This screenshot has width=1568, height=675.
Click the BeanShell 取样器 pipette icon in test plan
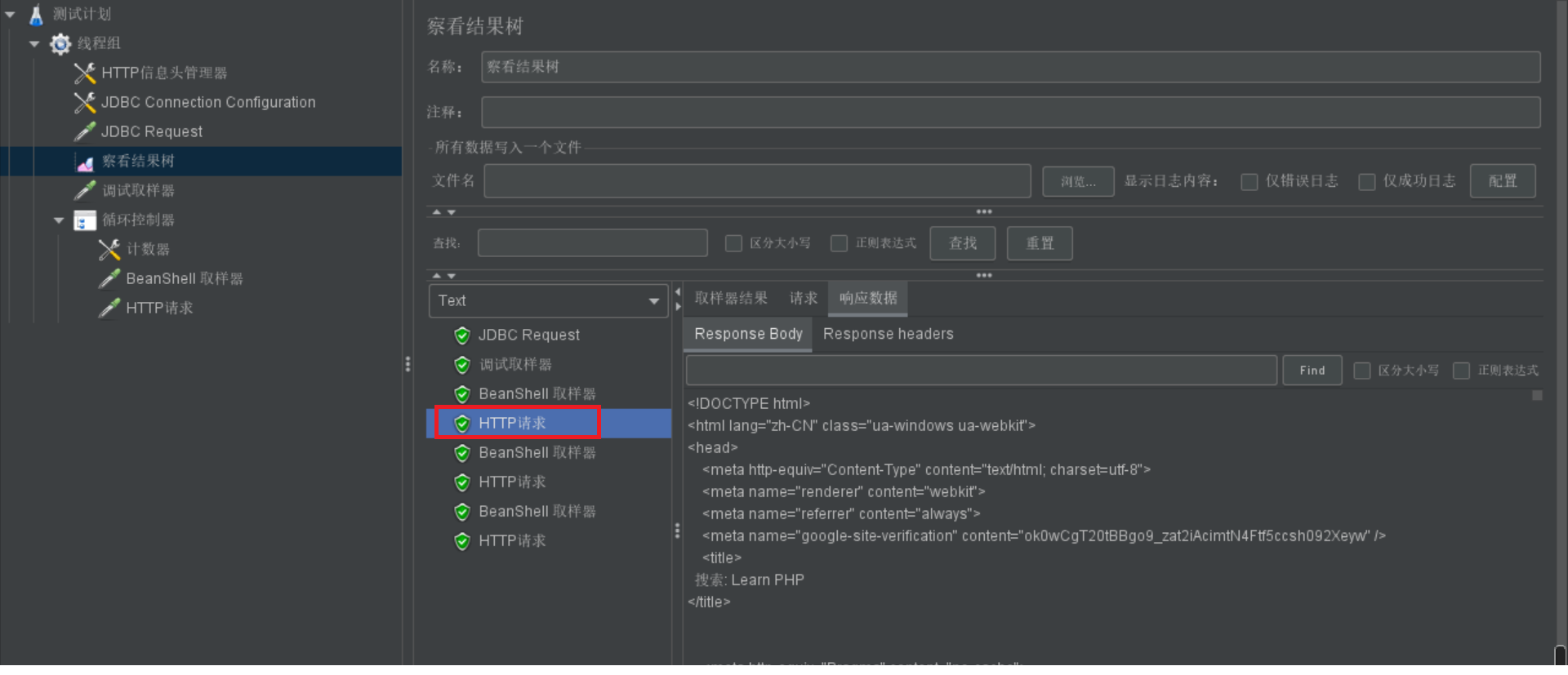109,278
